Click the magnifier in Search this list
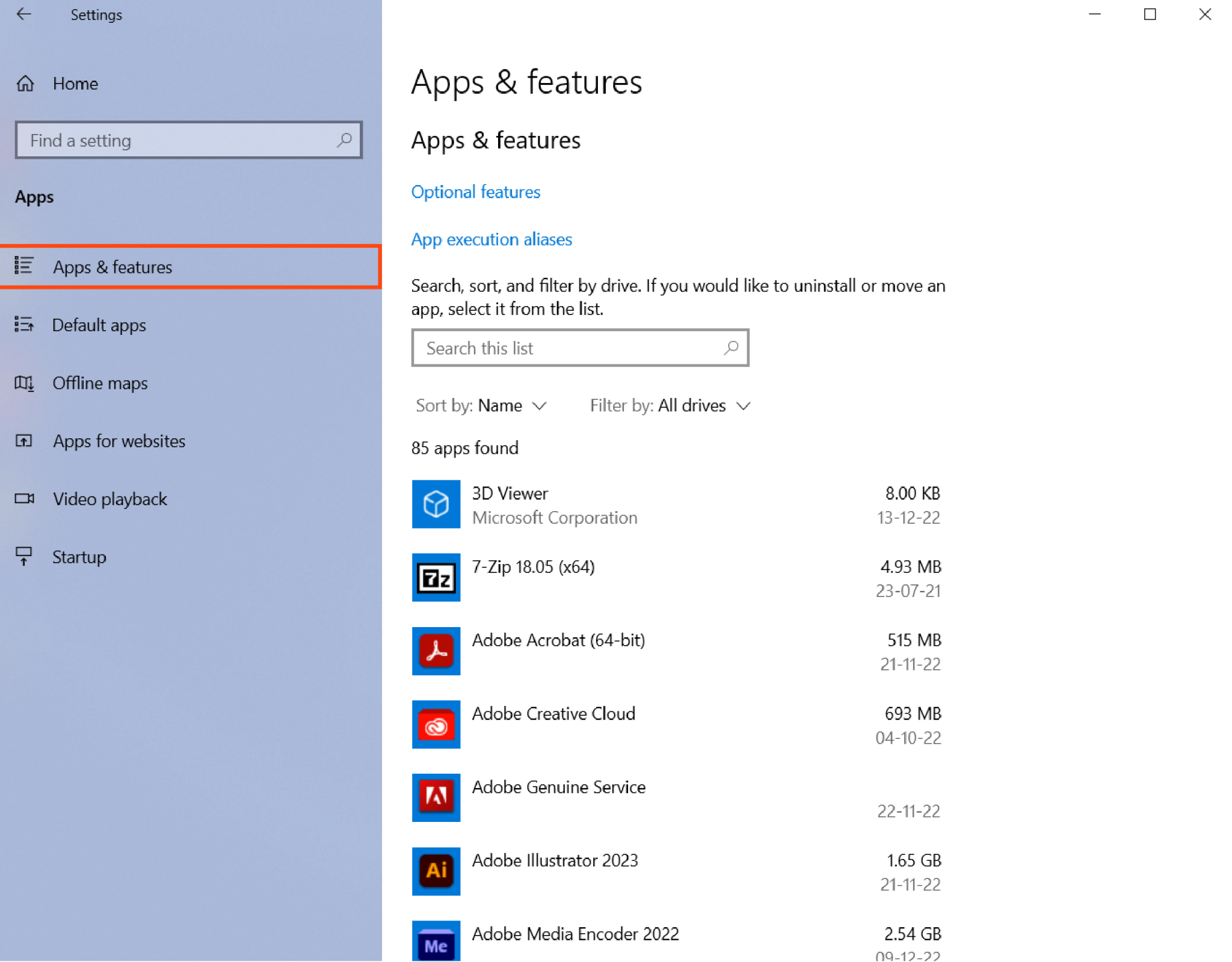 [x=731, y=348]
